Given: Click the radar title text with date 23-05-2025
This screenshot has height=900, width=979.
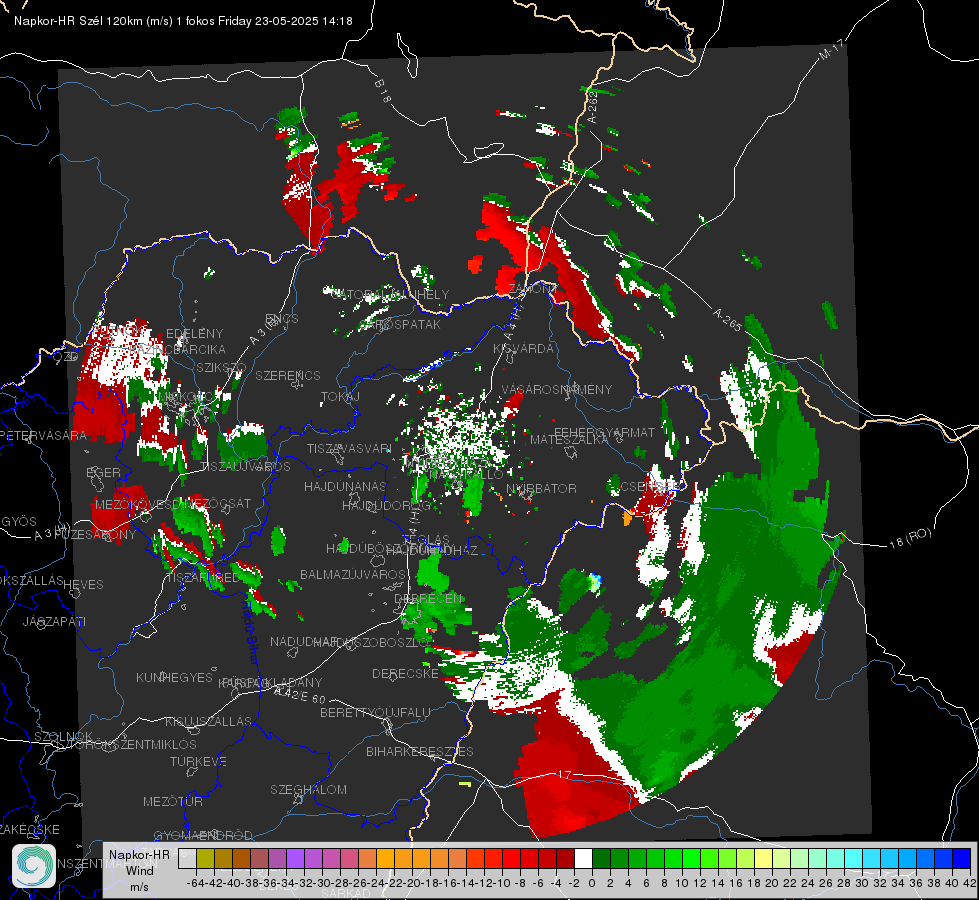Looking at the screenshot, I should [183, 21].
